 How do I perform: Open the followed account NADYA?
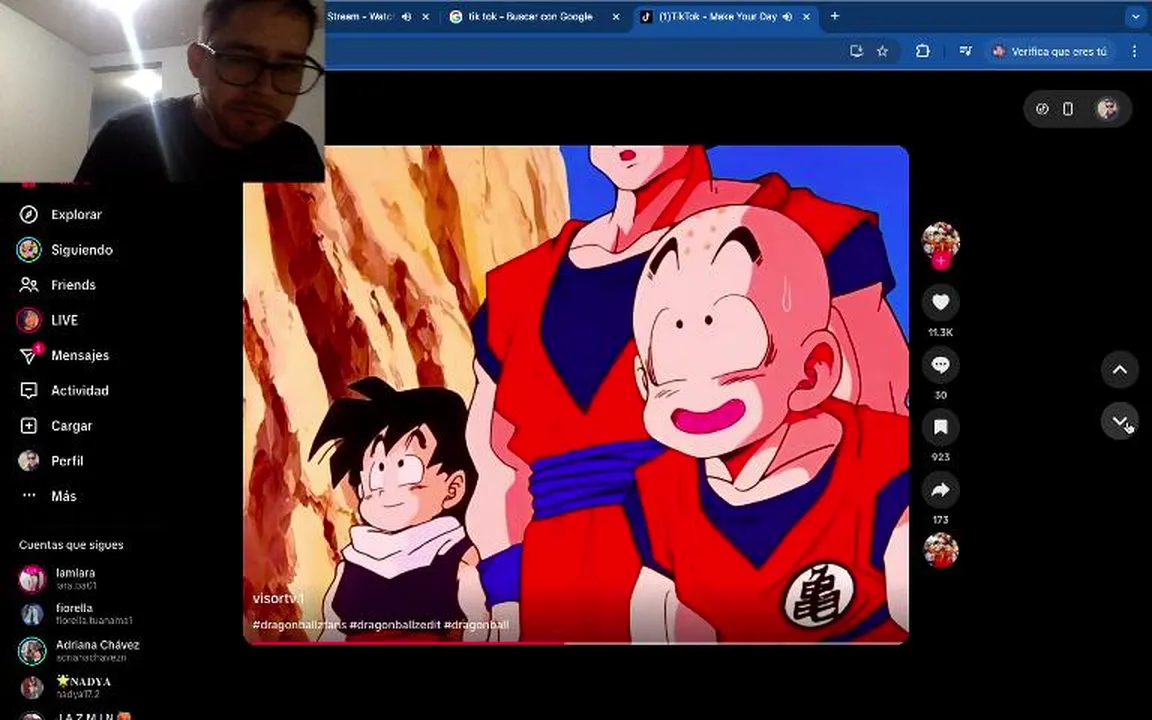point(65,687)
